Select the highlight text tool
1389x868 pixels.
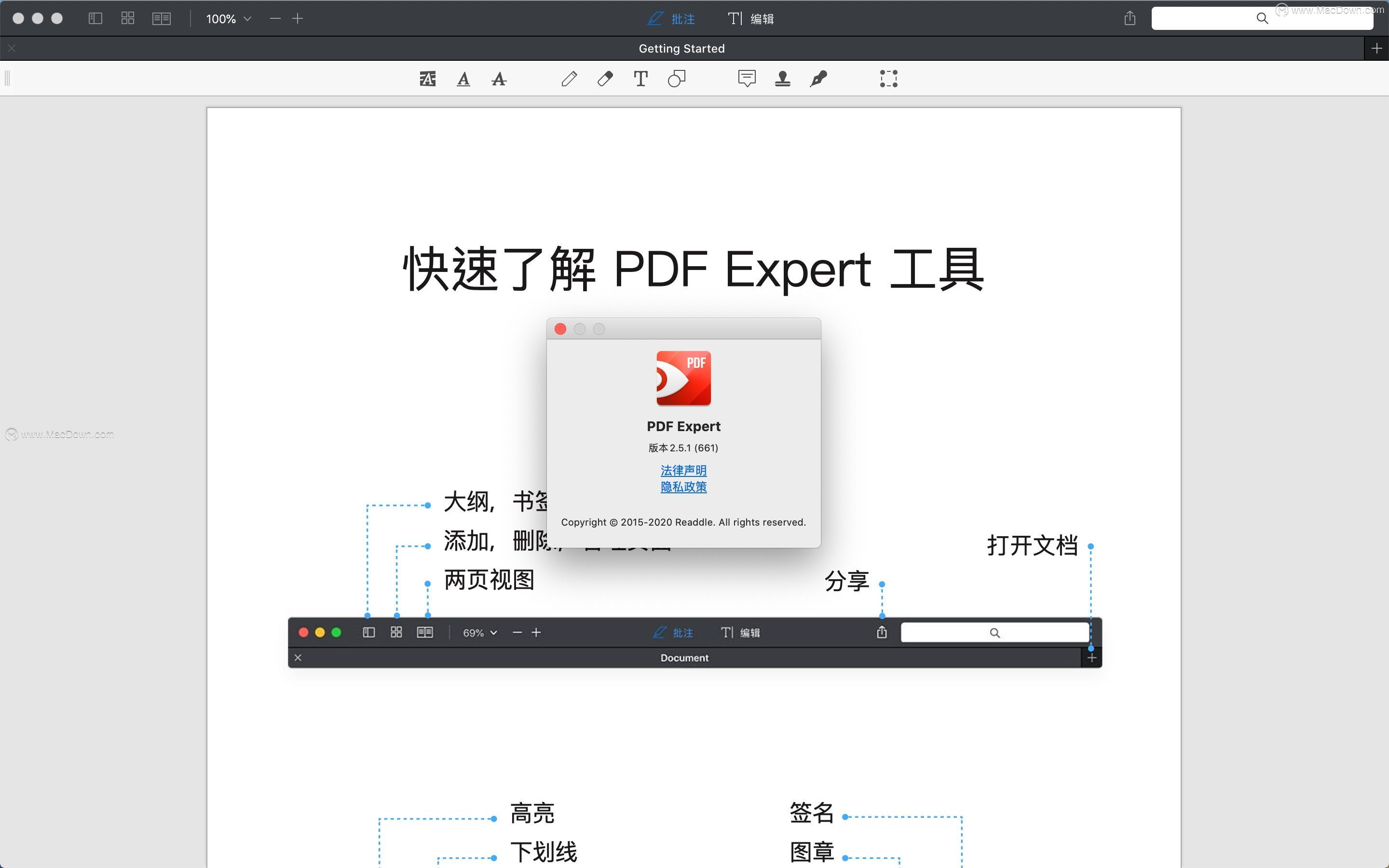pyautogui.click(x=428, y=79)
